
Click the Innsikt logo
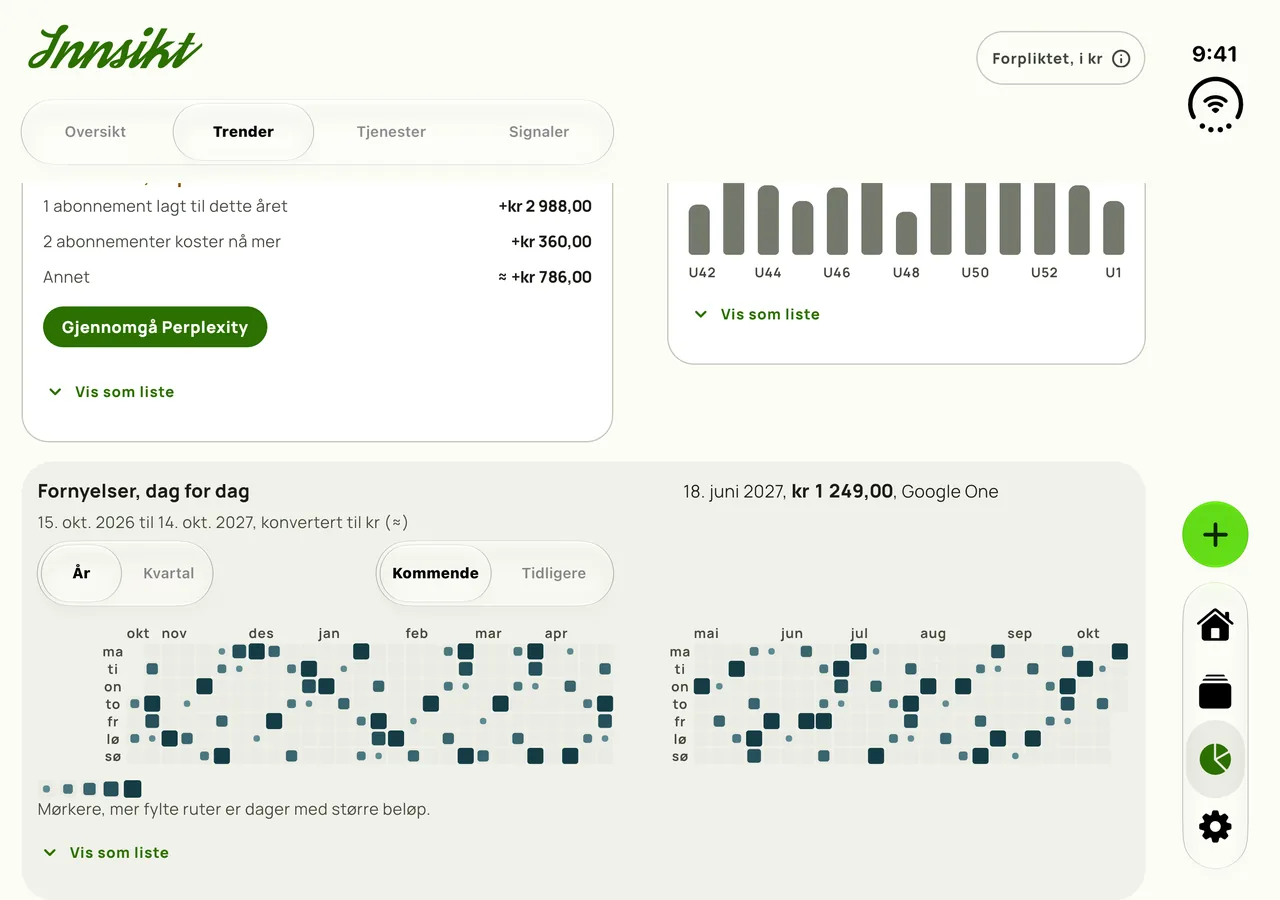click(115, 49)
